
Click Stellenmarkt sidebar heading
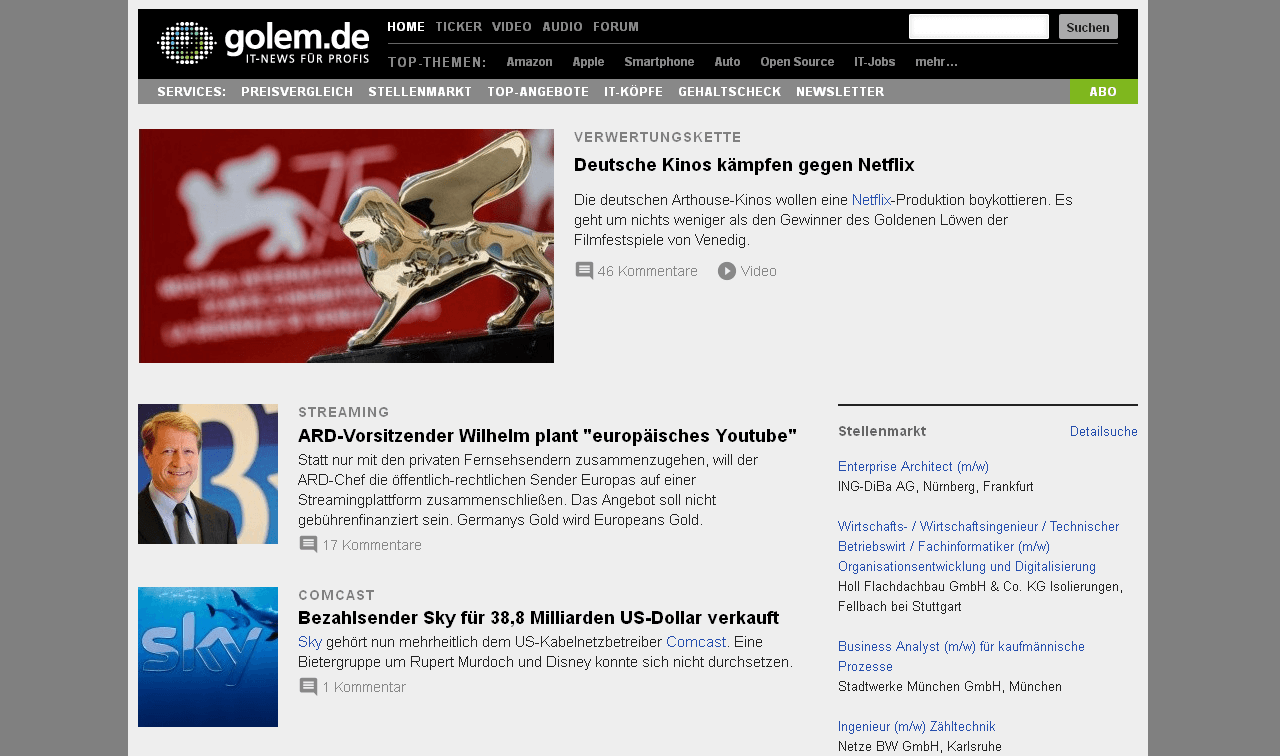tap(882, 431)
